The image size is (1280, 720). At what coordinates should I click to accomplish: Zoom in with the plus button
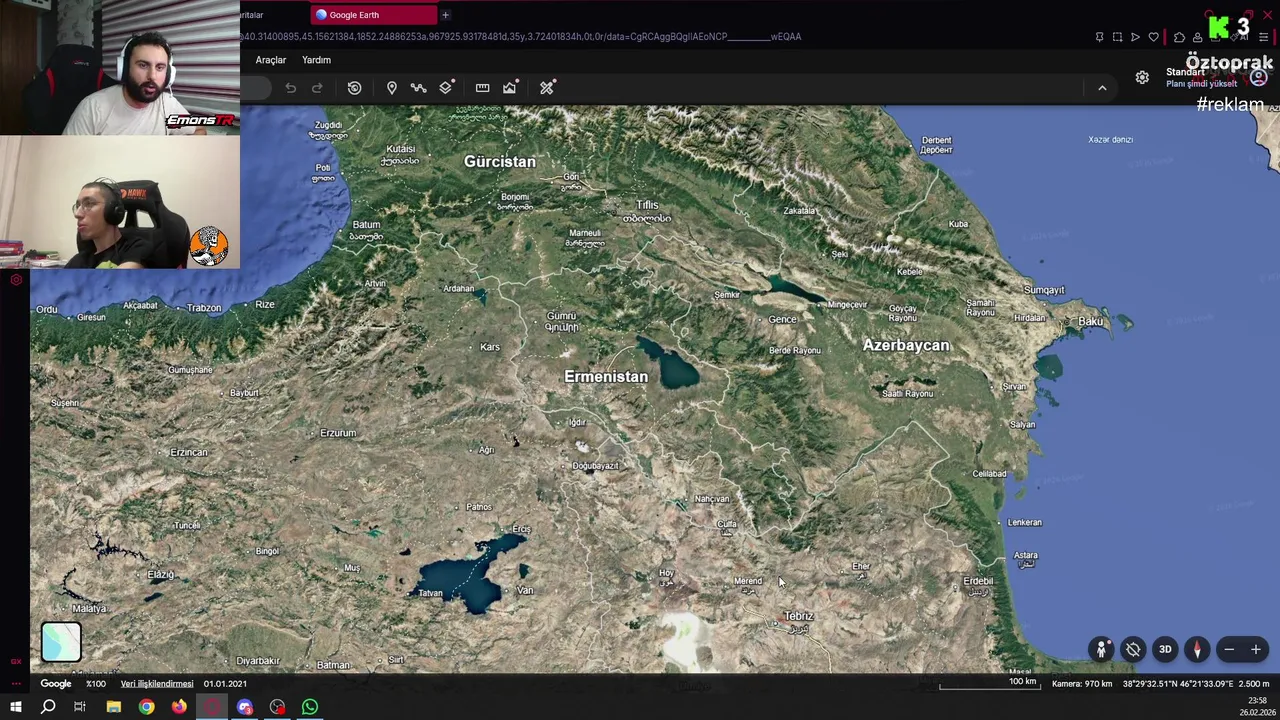tap(1256, 650)
